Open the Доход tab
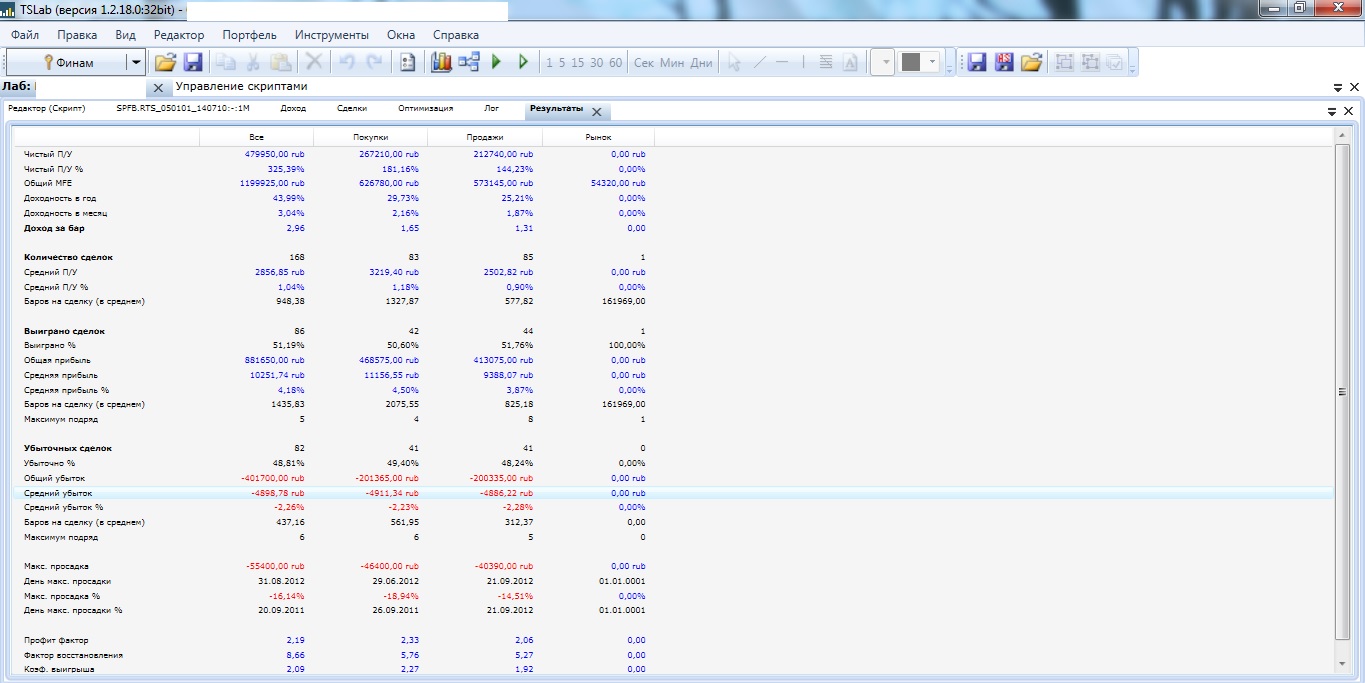Screen dimensions: 1365x683 [293, 108]
